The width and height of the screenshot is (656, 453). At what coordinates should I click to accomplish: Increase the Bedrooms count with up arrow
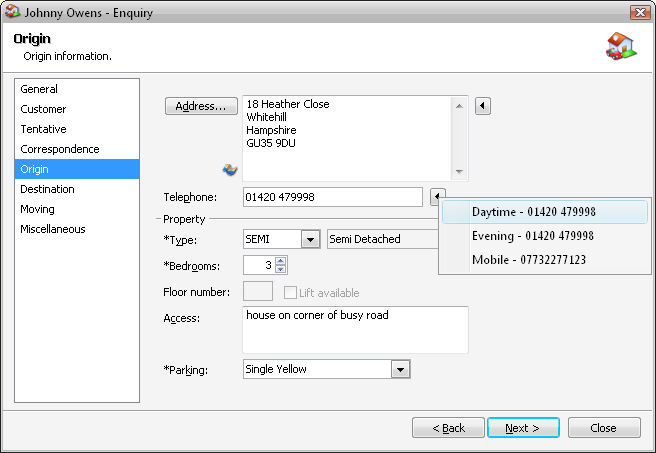[x=280, y=261]
